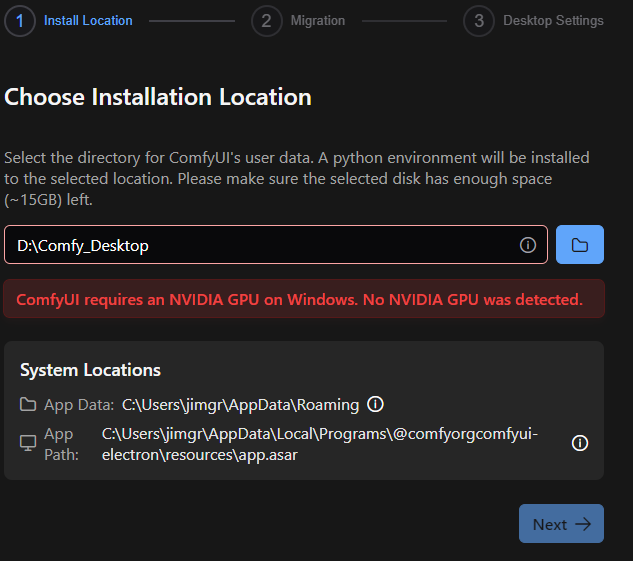Click info icon inside install path field

(528, 245)
